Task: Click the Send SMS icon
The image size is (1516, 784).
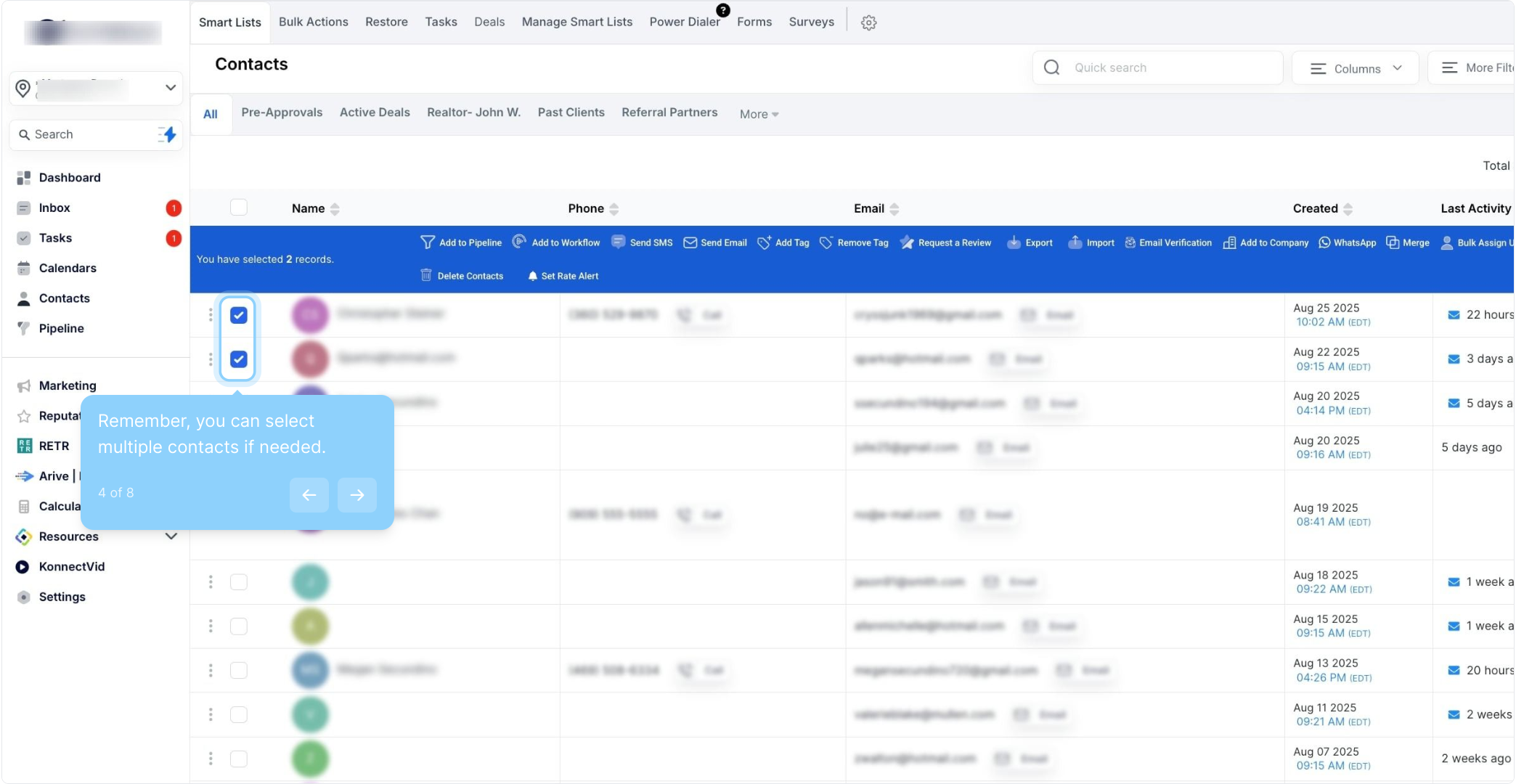Action: tap(618, 242)
